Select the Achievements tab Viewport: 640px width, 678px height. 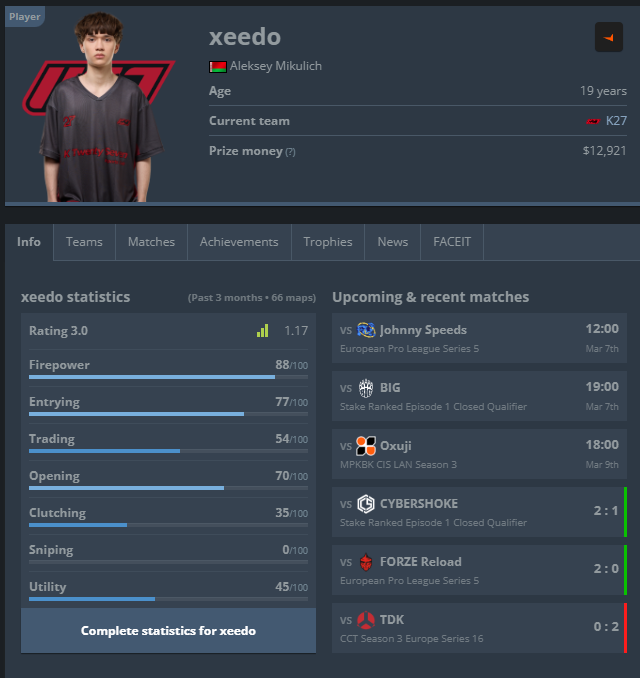click(x=239, y=242)
